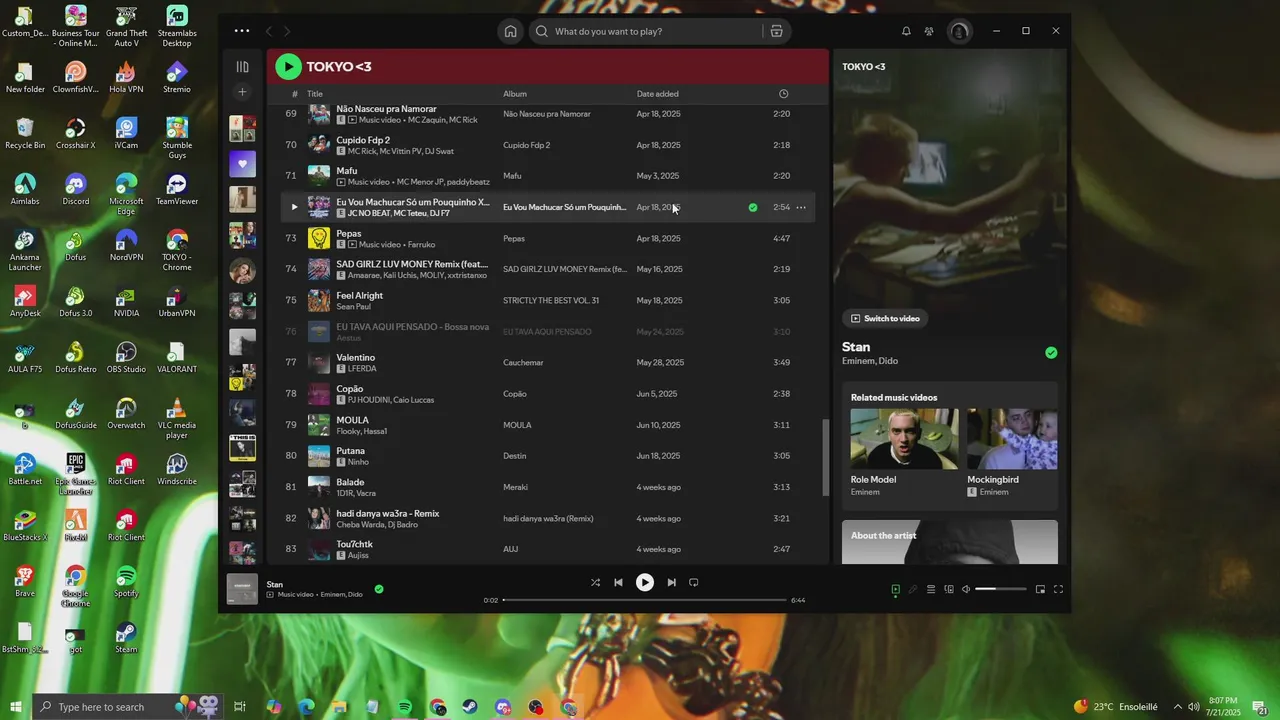Screen dimensions: 1280x720
Task: Click the Home icon
Action: point(511,31)
